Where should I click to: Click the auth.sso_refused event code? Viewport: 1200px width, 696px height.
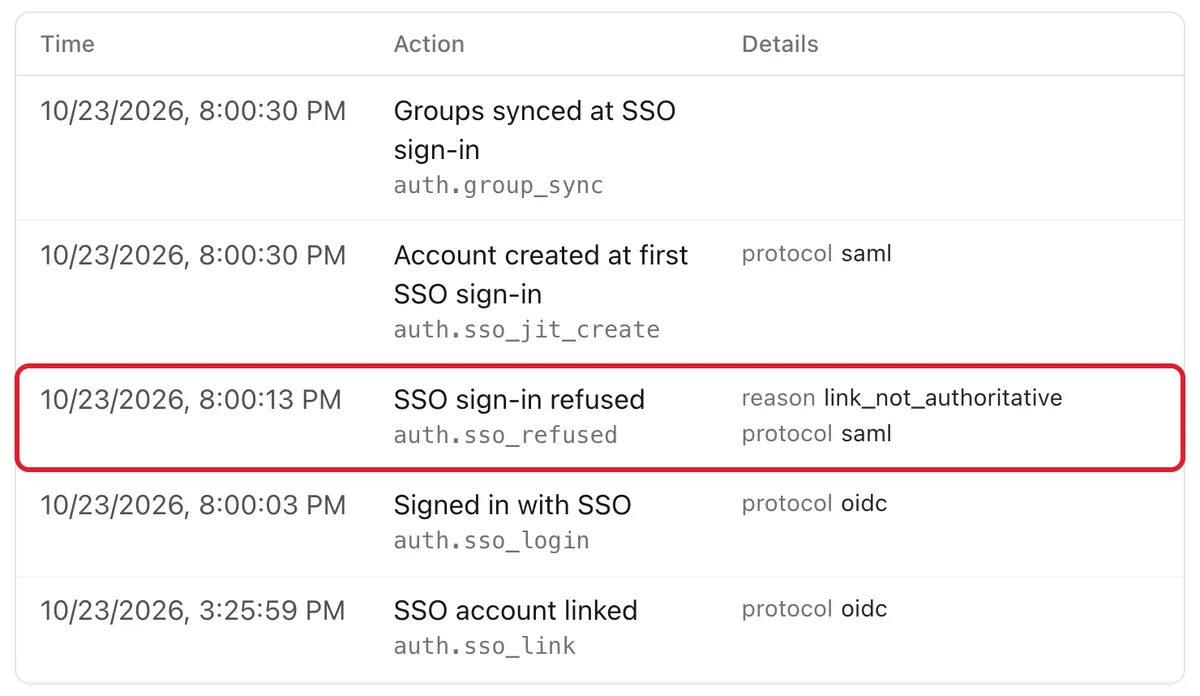pyautogui.click(x=506, y=435)
